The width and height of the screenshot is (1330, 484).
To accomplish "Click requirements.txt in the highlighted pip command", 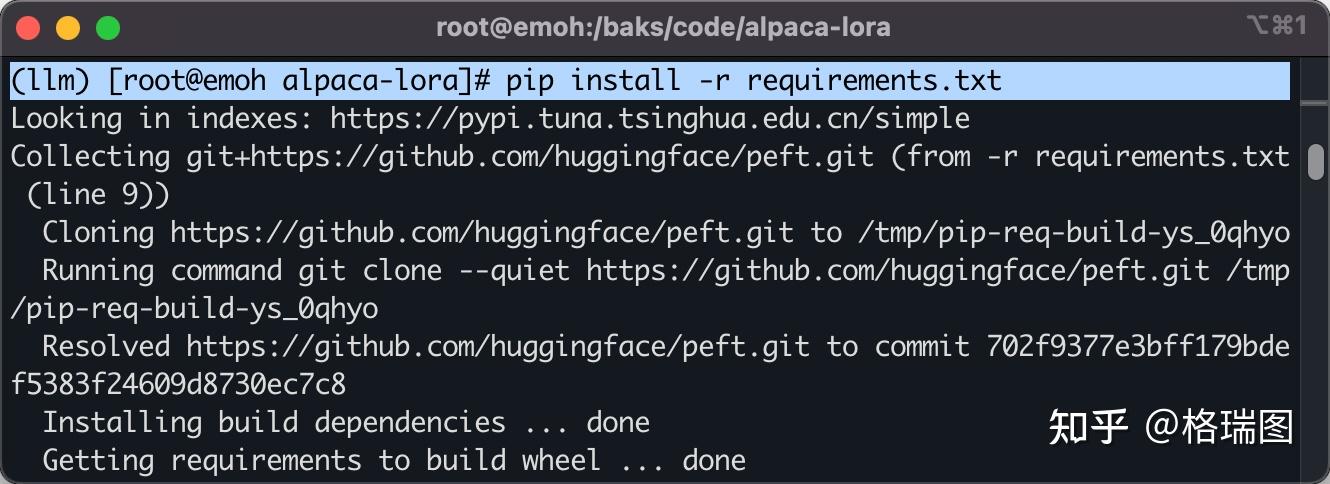I will click(x=874, y=81).
